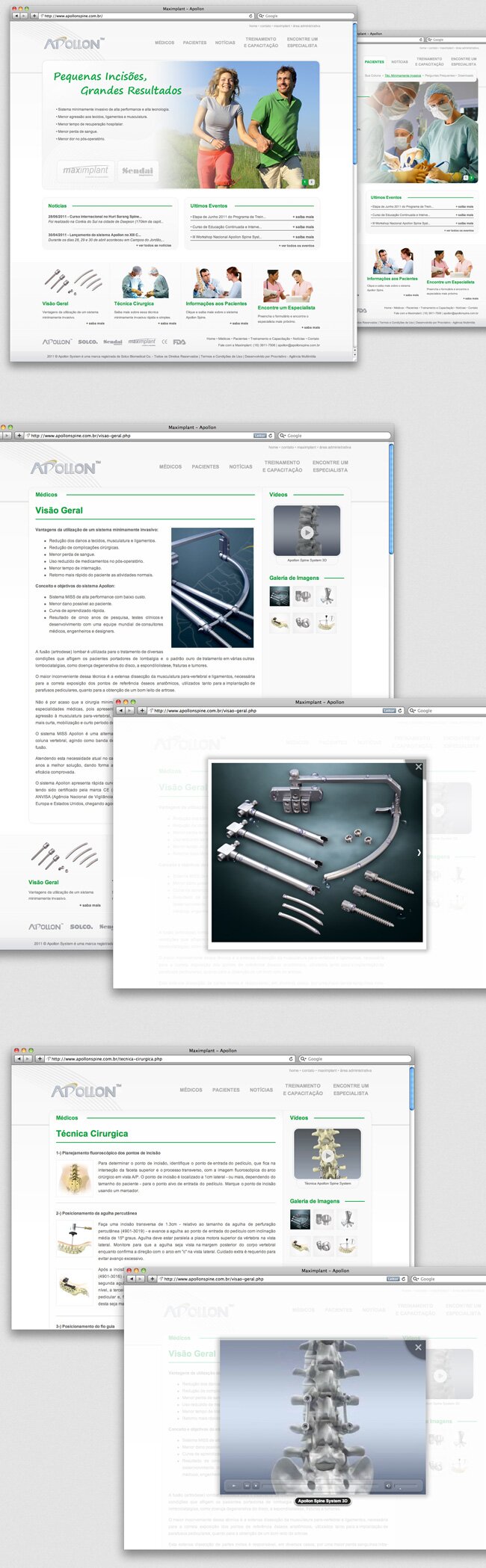Click Apollon logo in the home page window
The width and height of the screenshot is (486, 1568).
74,43
